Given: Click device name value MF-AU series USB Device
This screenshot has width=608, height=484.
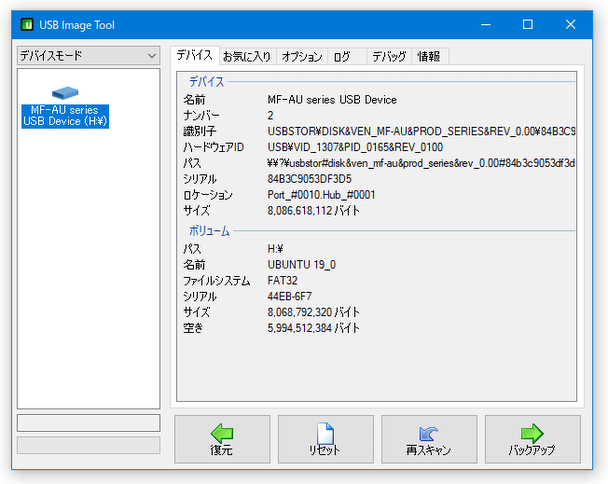Looking at the screenshot, I should tap(332, 100).
